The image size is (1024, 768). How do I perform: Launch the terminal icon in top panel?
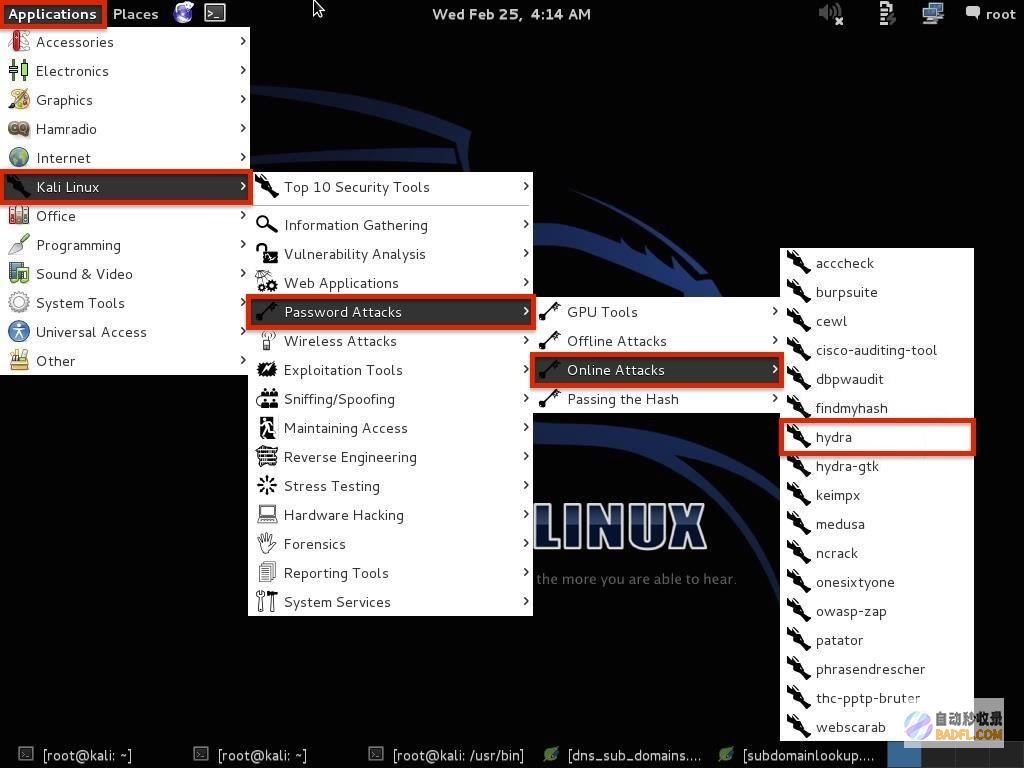pos(215,13)
